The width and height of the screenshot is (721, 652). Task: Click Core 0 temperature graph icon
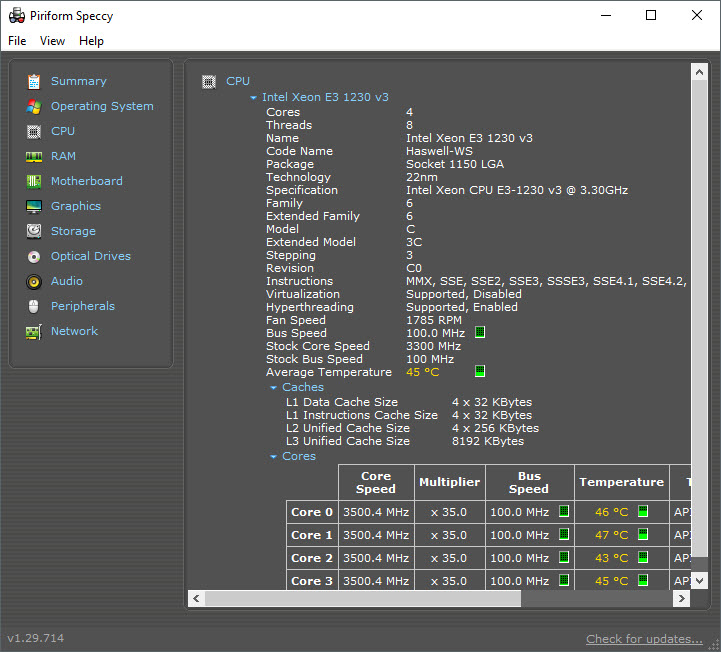pyautogui.click(x=643, y=511)
